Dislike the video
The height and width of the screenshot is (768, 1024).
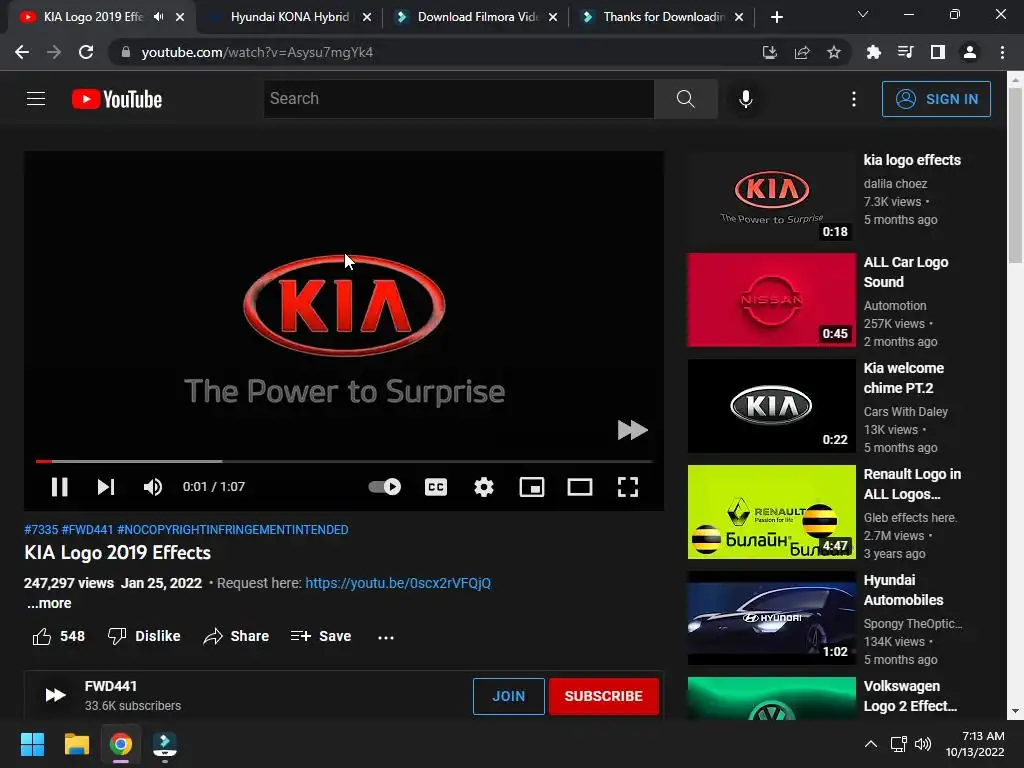[x=144, y=636]
